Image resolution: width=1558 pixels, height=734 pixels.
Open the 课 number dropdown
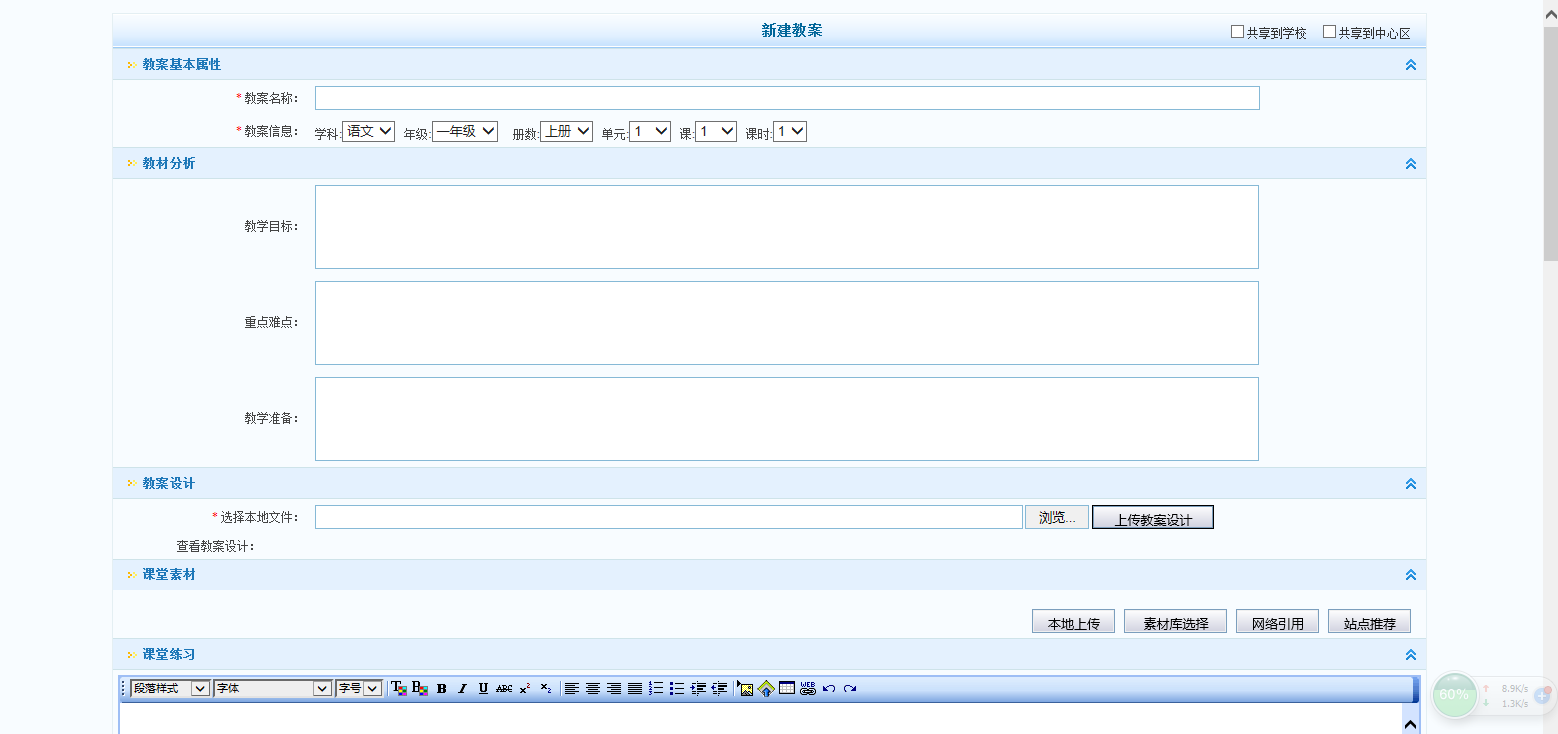point(716,131)
